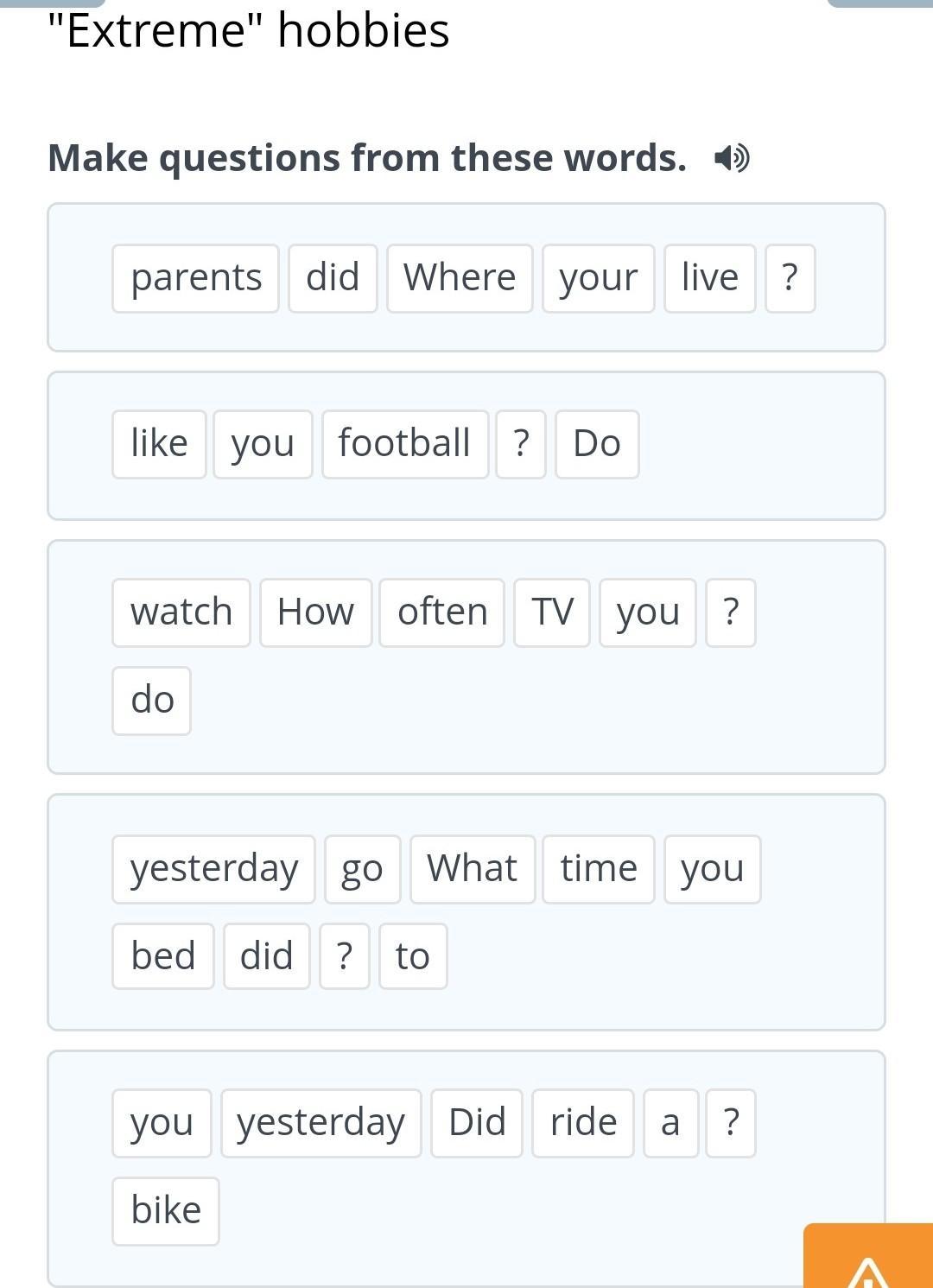Tap the "often" word tile

click(442, 612)
